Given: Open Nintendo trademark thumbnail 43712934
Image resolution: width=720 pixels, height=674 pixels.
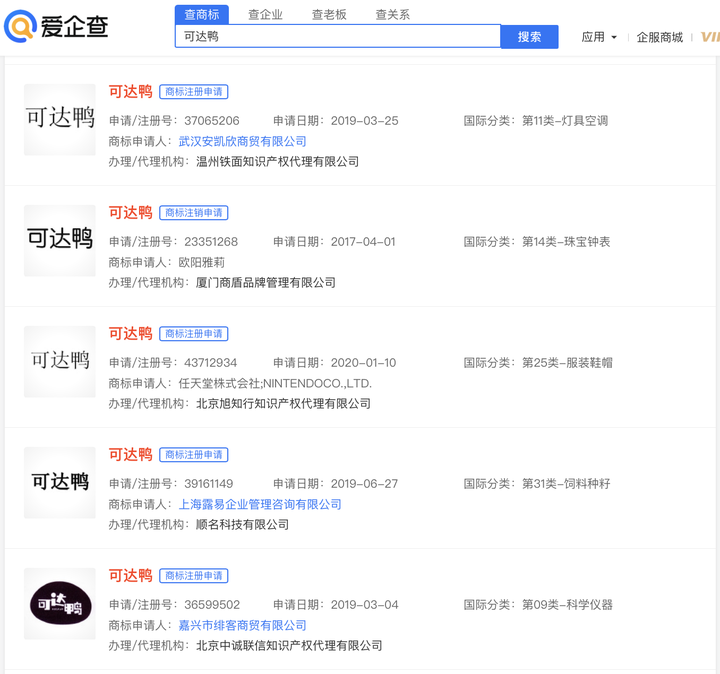Looking at the screenshot, I should point(60,361).
